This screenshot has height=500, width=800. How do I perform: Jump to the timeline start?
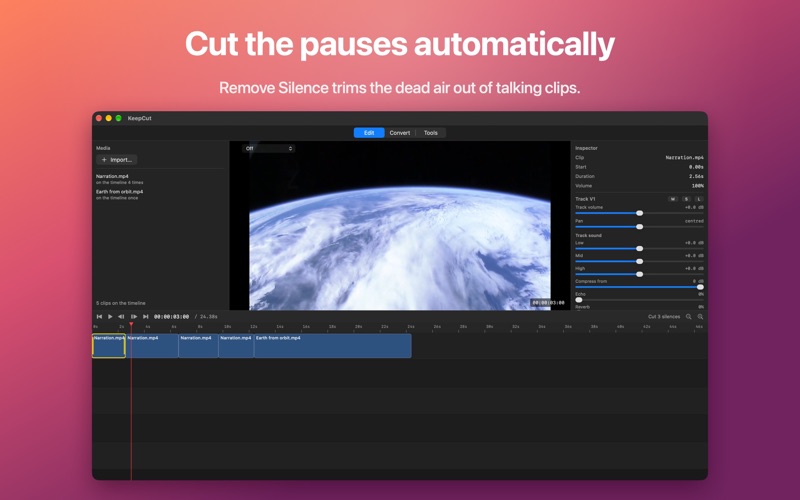(x=99, y=317)
